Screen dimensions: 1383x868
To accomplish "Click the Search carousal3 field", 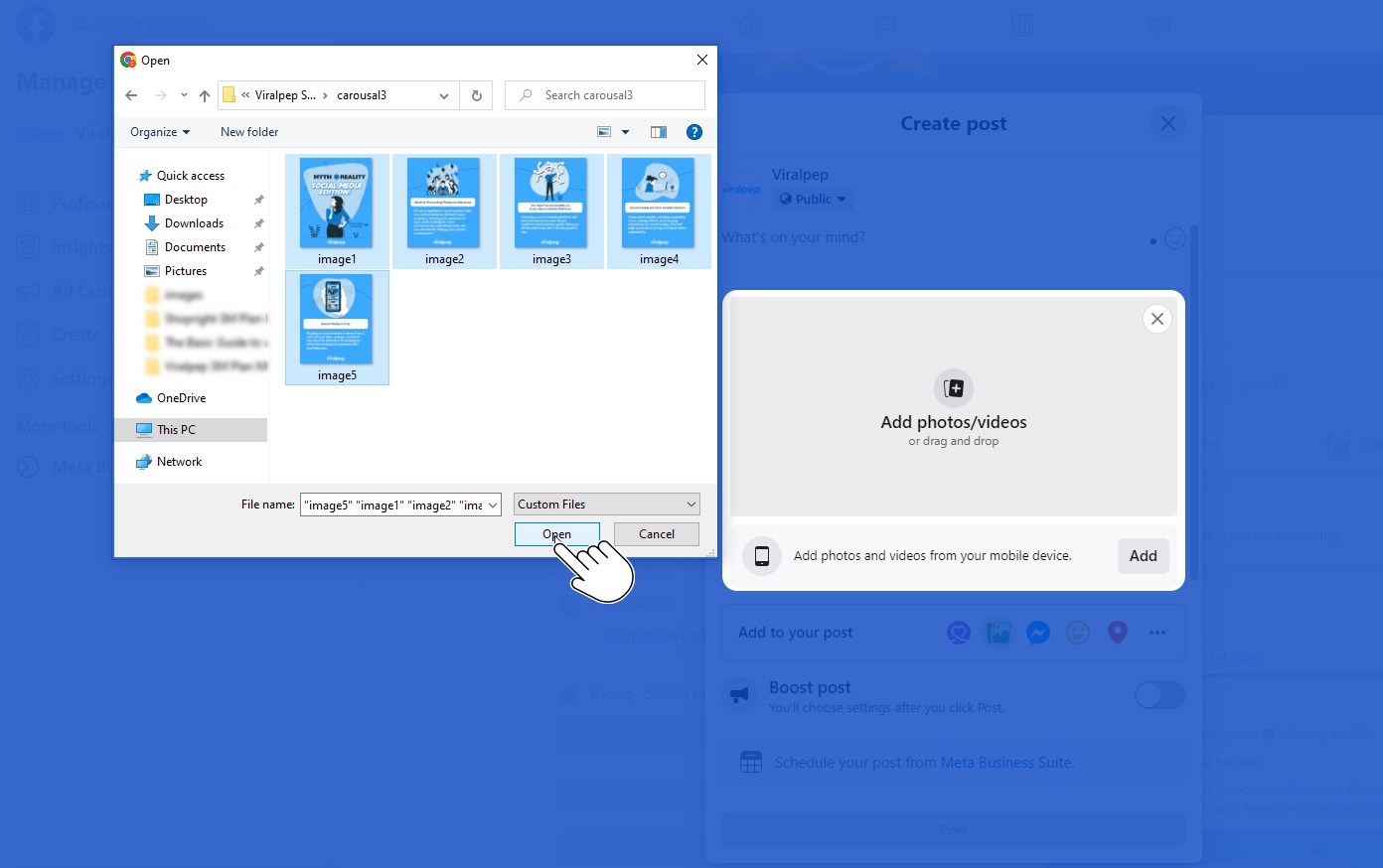I will coord(605,95).
